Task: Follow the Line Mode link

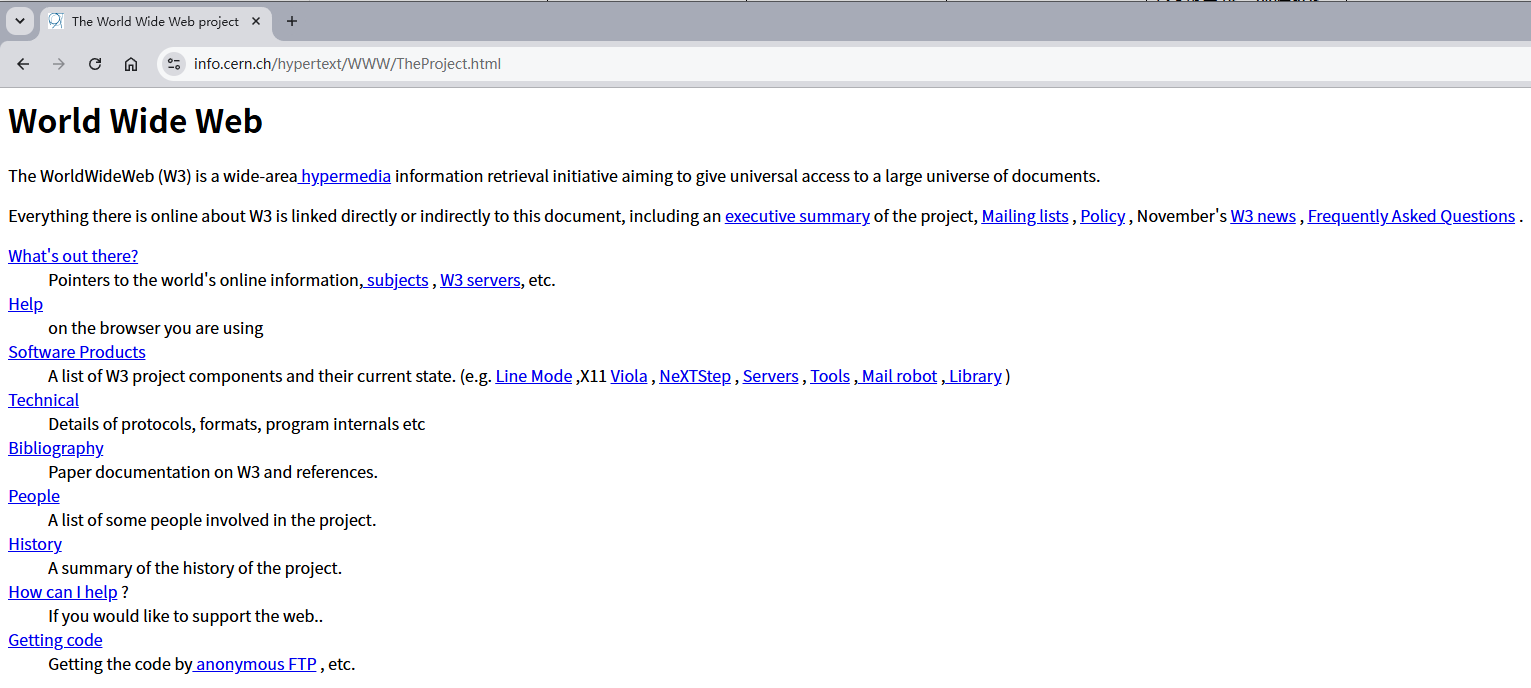Action: (534, 376)
